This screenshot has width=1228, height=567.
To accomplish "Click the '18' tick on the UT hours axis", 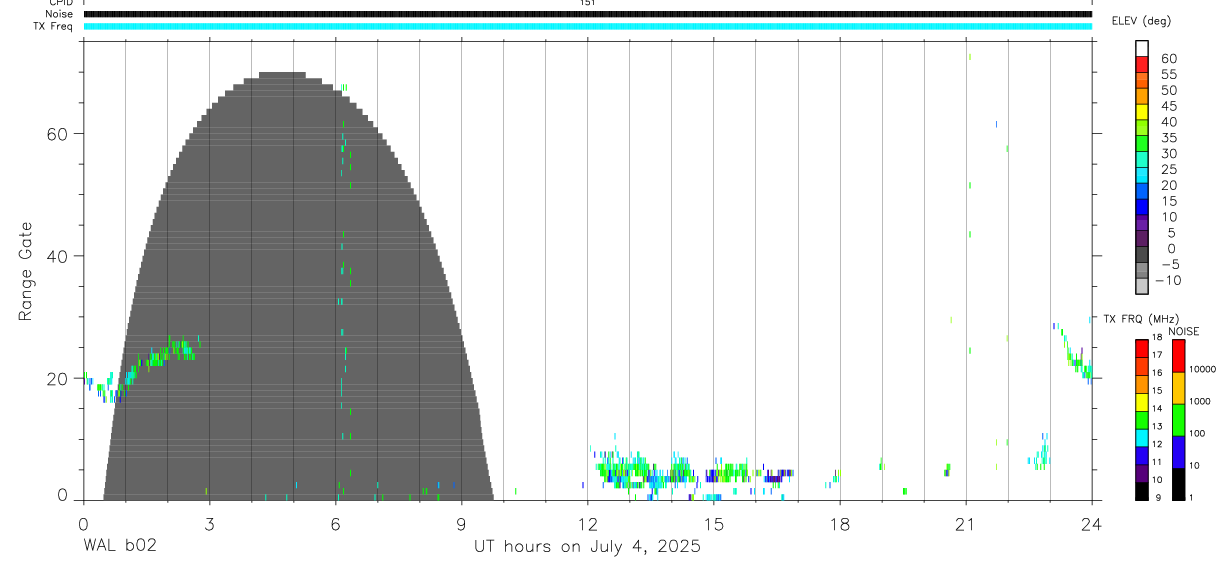I will [x=839, y=523].
